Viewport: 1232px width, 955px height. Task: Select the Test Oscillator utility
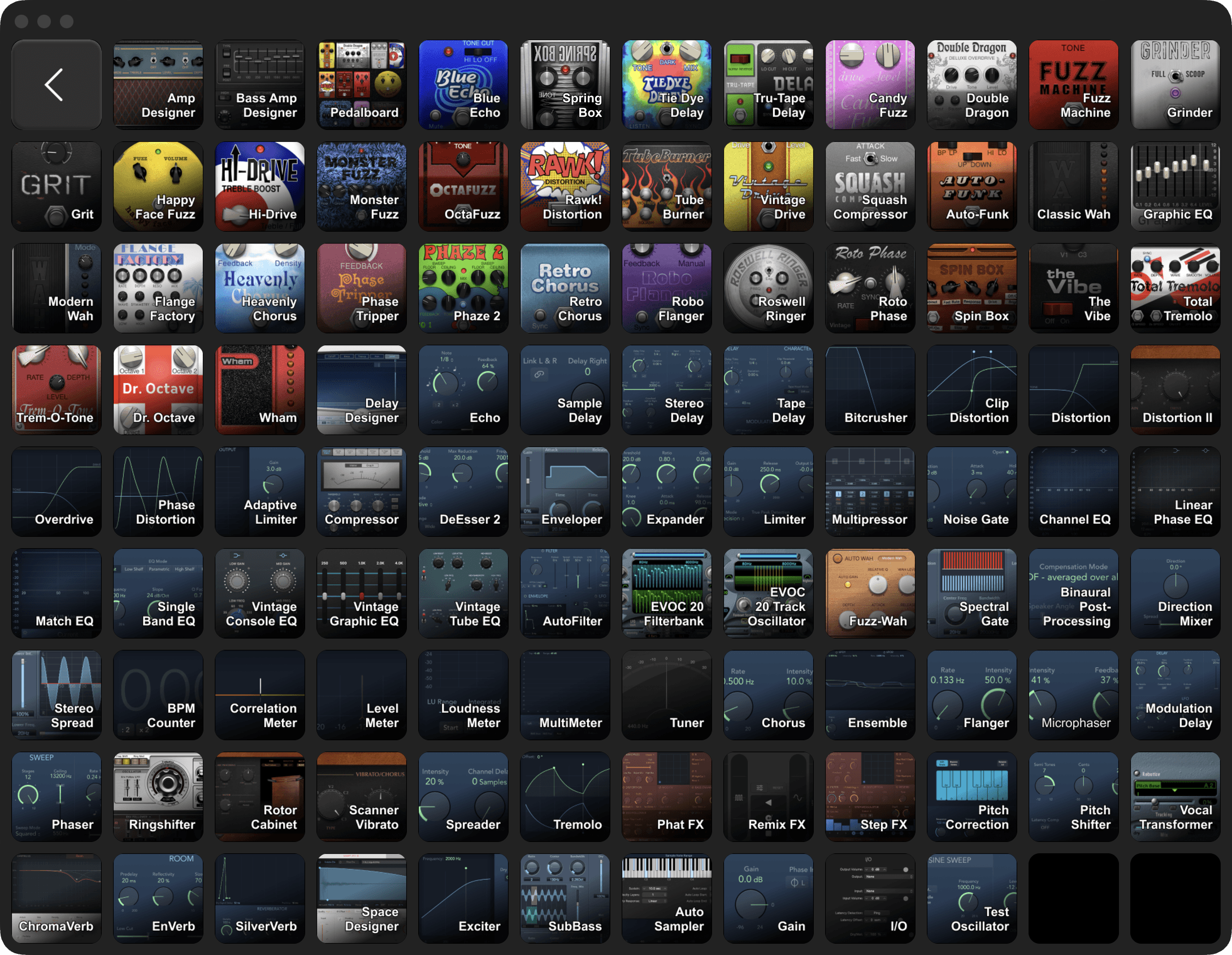click(x=972, y=898)
